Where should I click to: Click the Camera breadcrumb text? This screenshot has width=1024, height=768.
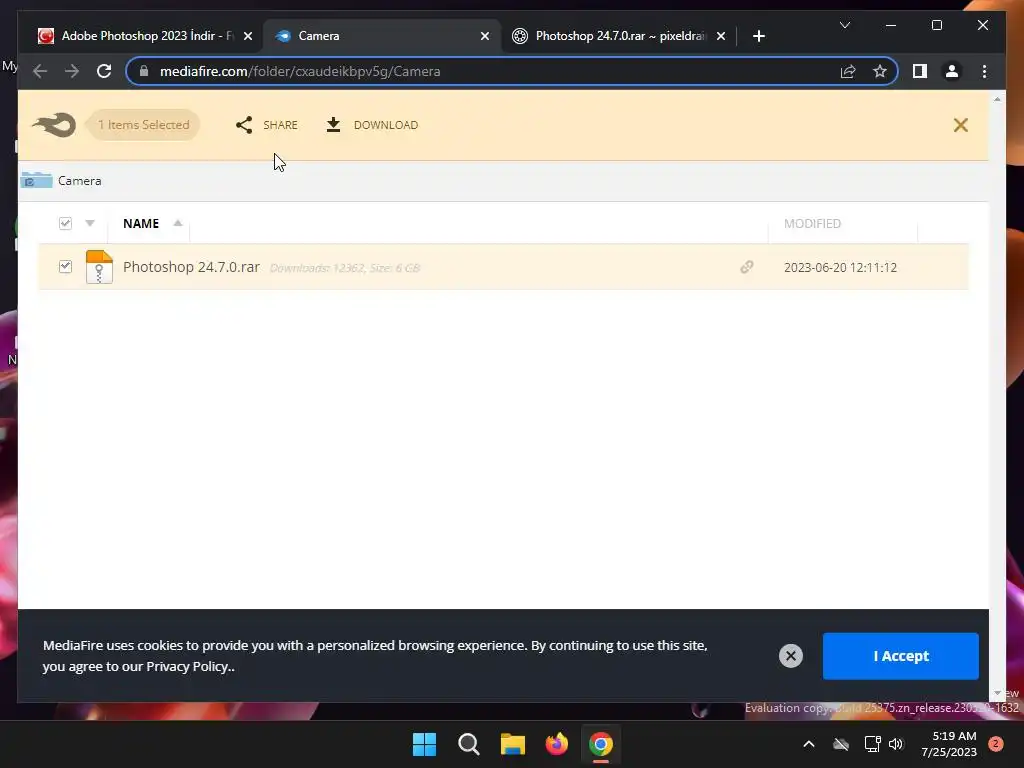[x=80, y=181]
